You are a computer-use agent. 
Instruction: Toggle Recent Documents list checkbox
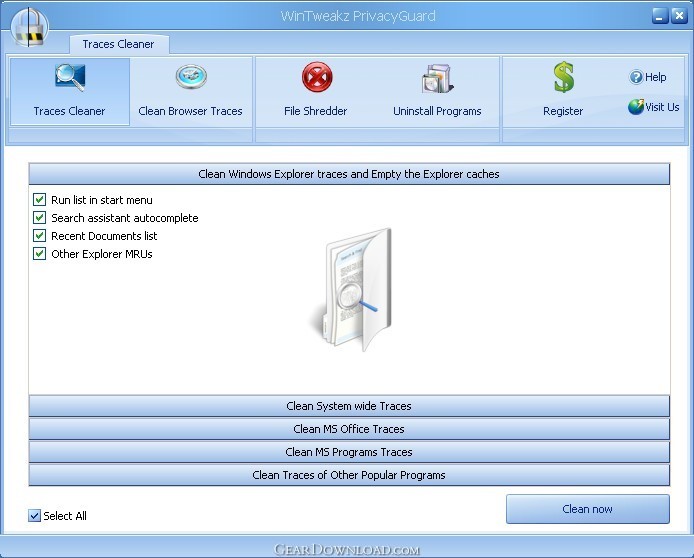tap(39, 235)
